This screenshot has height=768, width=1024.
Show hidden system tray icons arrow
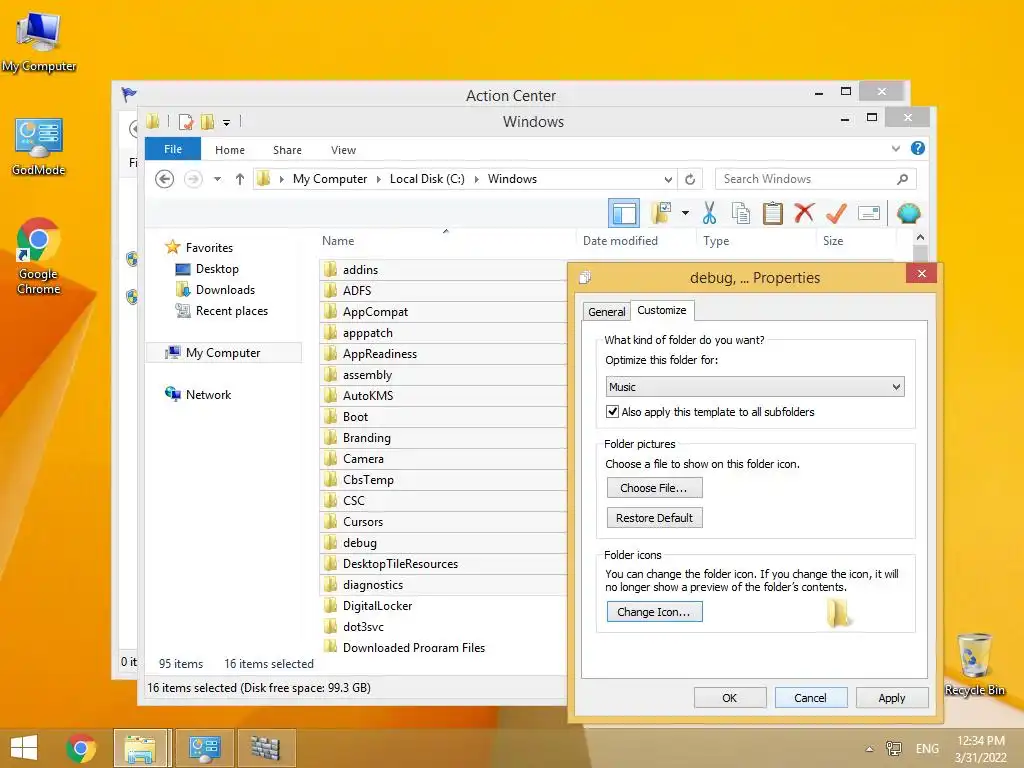pos(869,749)
